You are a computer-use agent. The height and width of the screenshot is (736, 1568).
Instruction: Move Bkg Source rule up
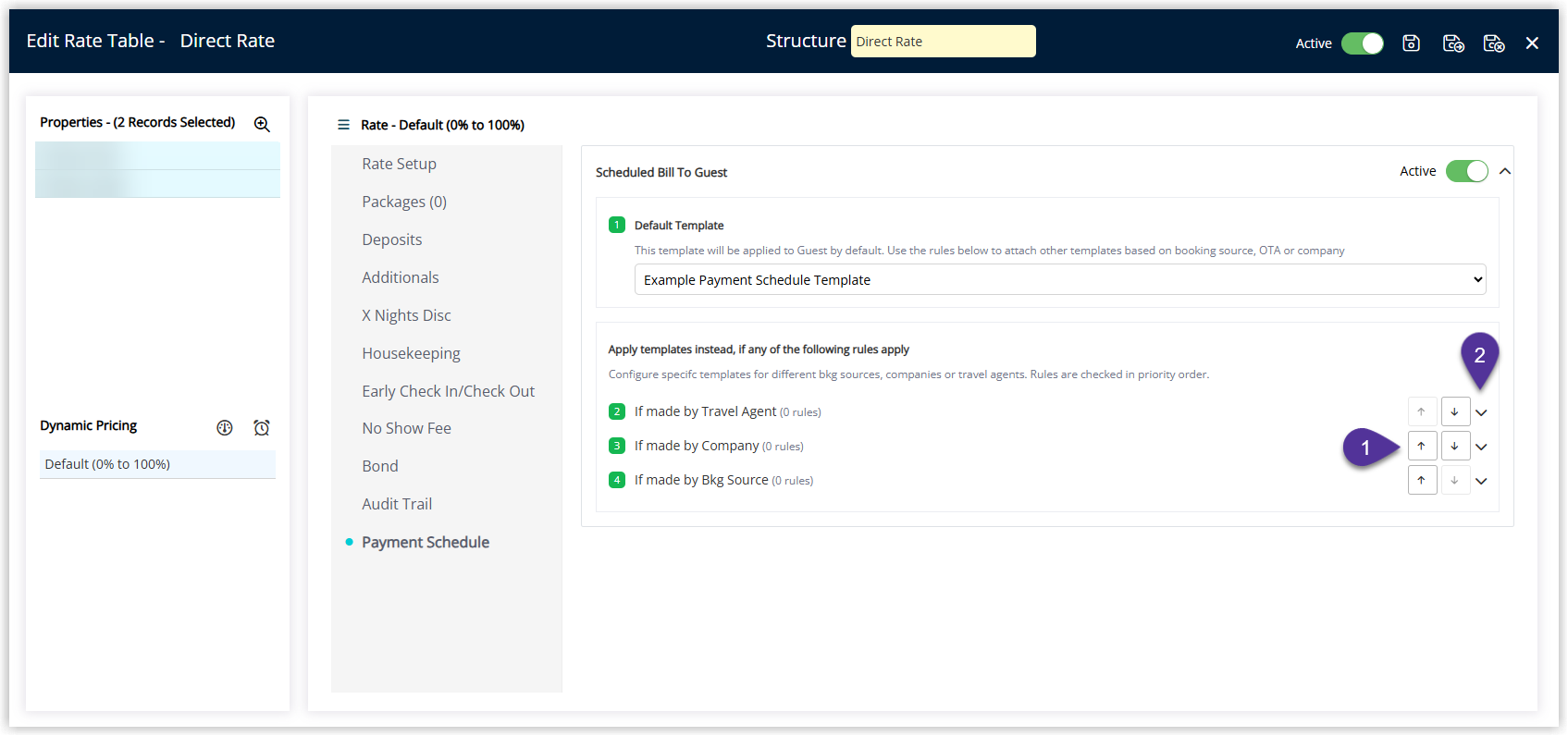coord(1422,480)
